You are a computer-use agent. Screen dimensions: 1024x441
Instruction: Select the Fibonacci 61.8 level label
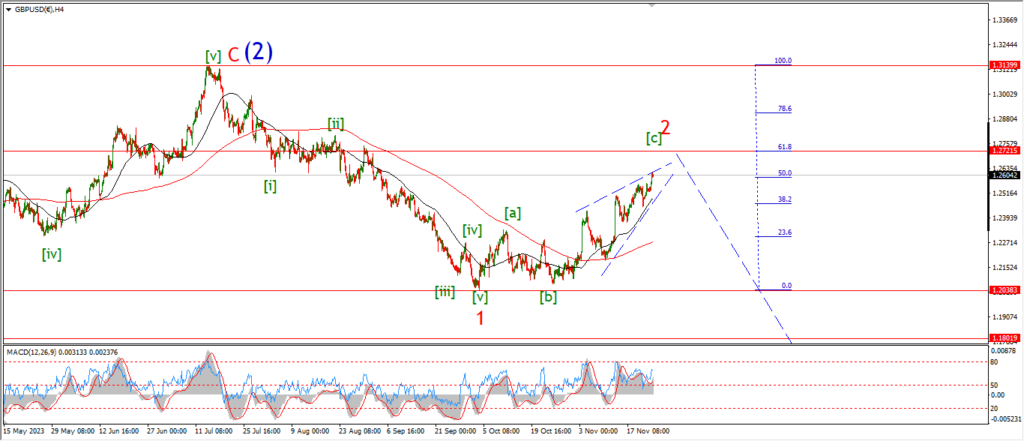[x=784, y=146]
